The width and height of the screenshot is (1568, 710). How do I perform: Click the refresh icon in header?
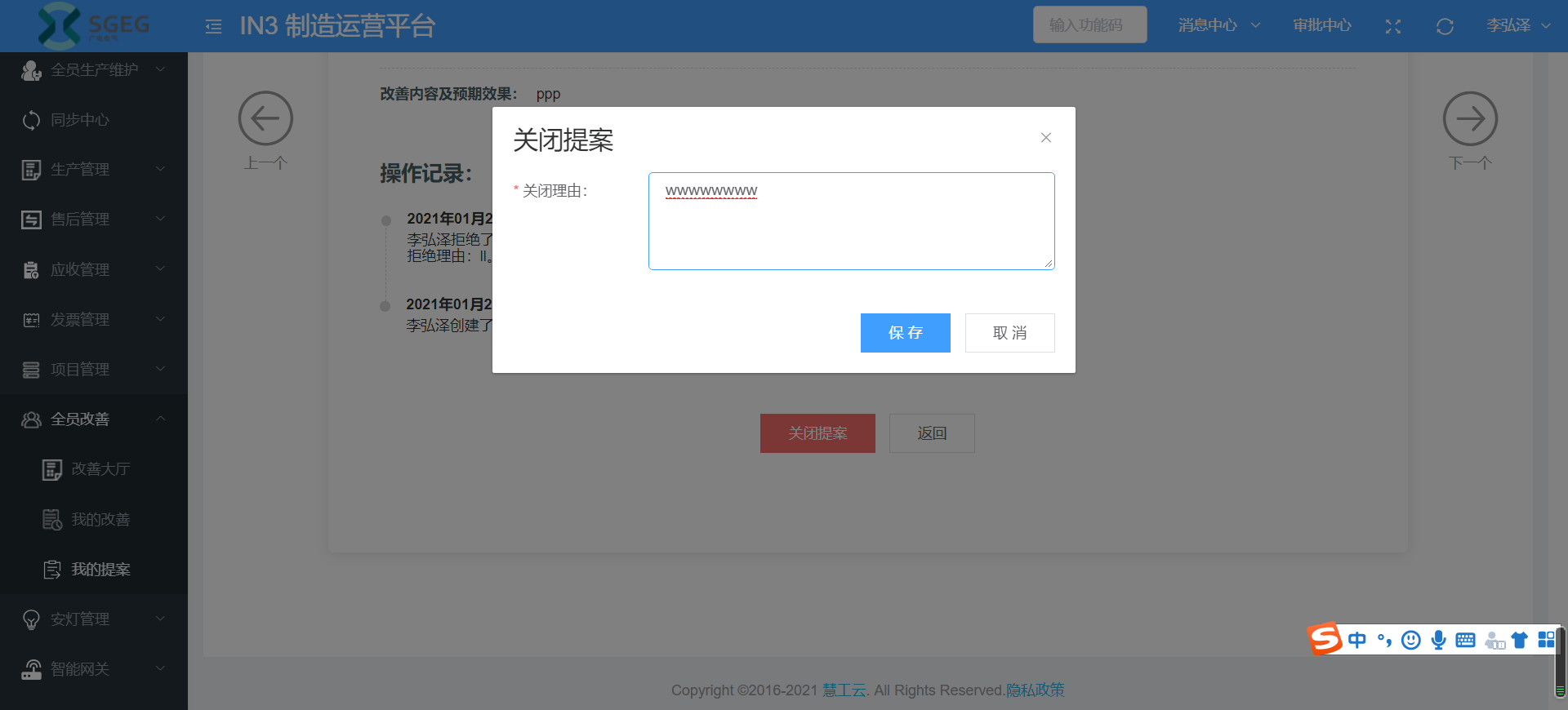[x=1445, y=27]
